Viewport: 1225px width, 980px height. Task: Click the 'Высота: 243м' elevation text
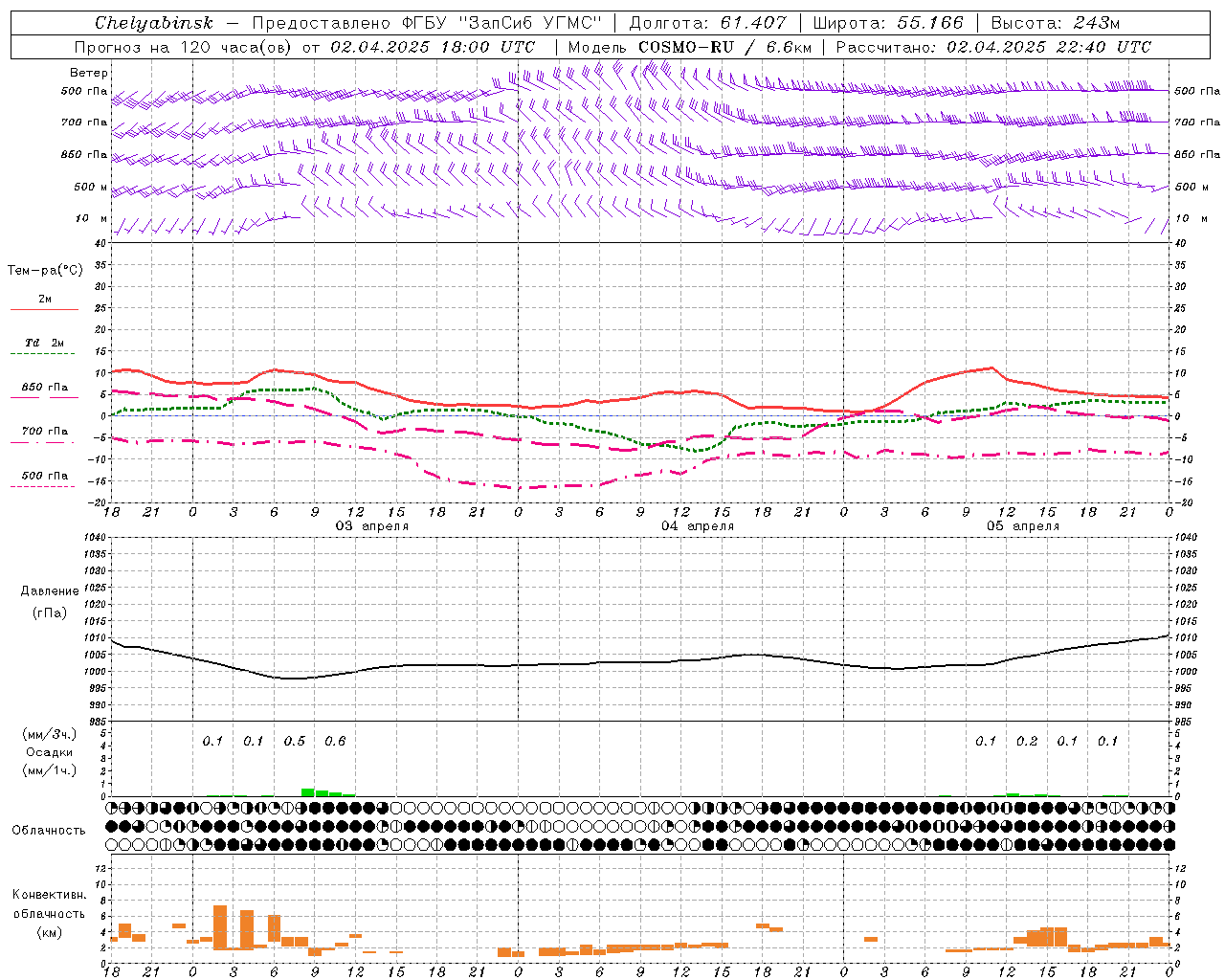coord(1055,23)
